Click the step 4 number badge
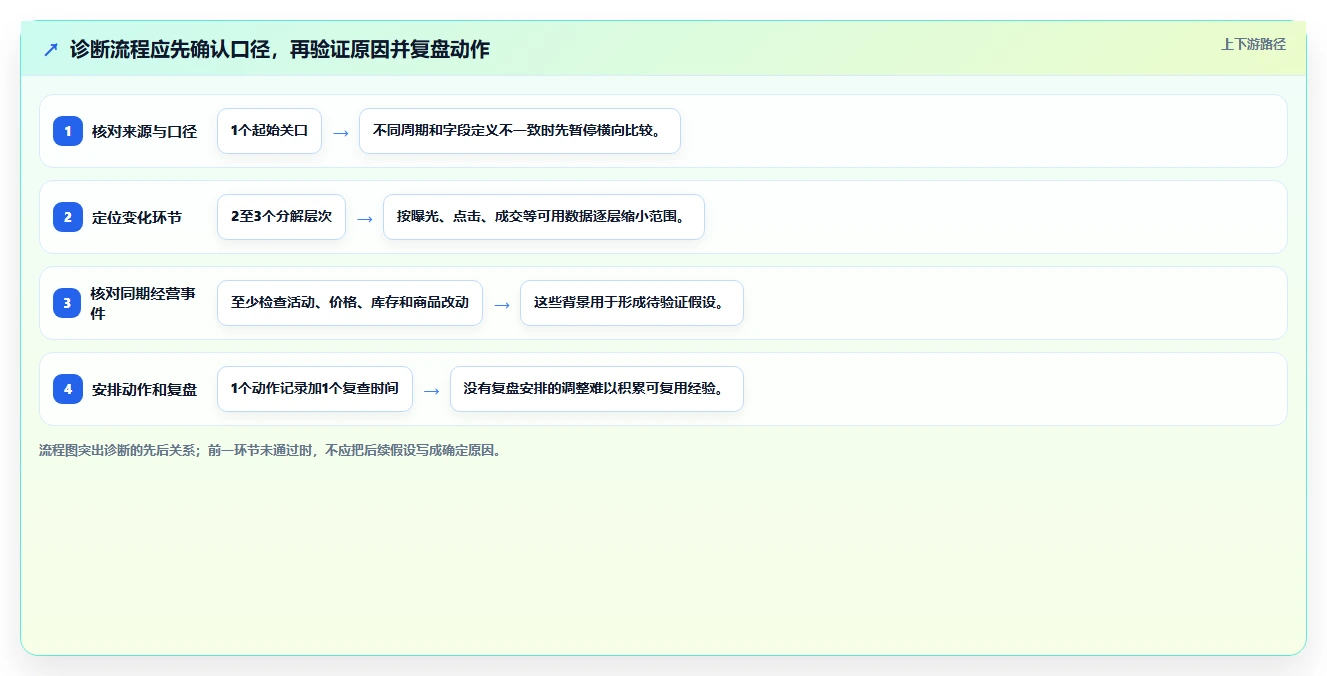This screenshot has width=1327, height=676. coord(68,389)
